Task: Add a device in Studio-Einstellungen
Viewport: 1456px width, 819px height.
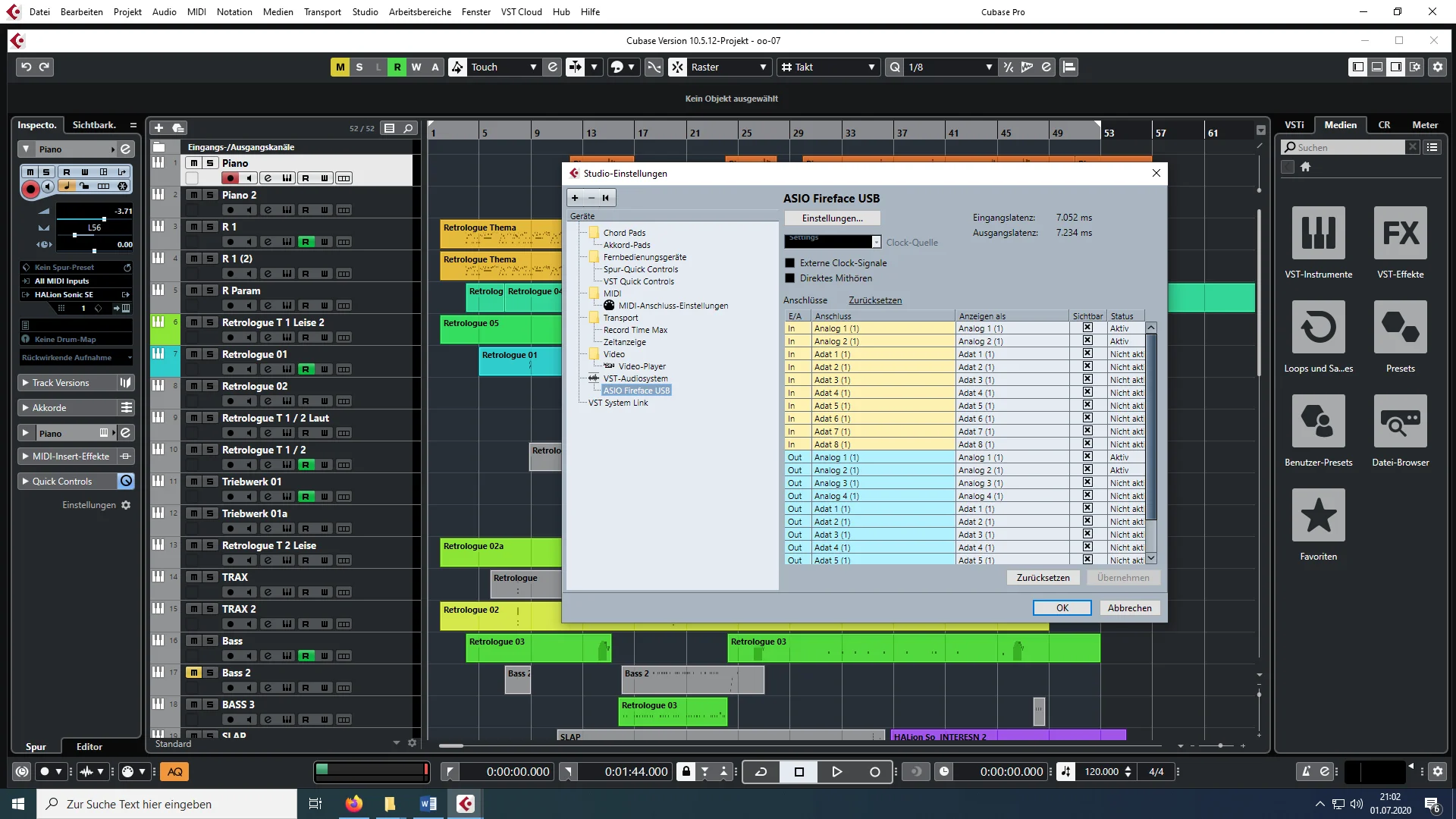Action: coord(575,198)
